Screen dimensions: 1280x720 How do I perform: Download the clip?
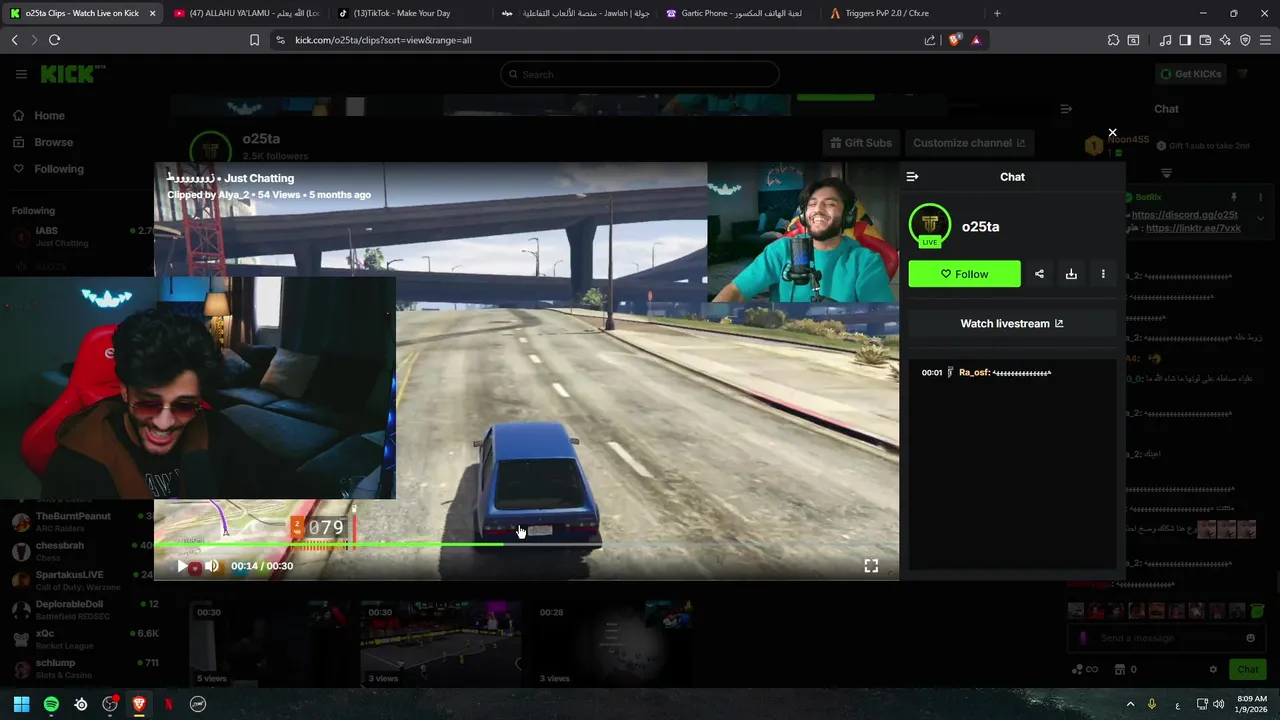coord(1071,274)
